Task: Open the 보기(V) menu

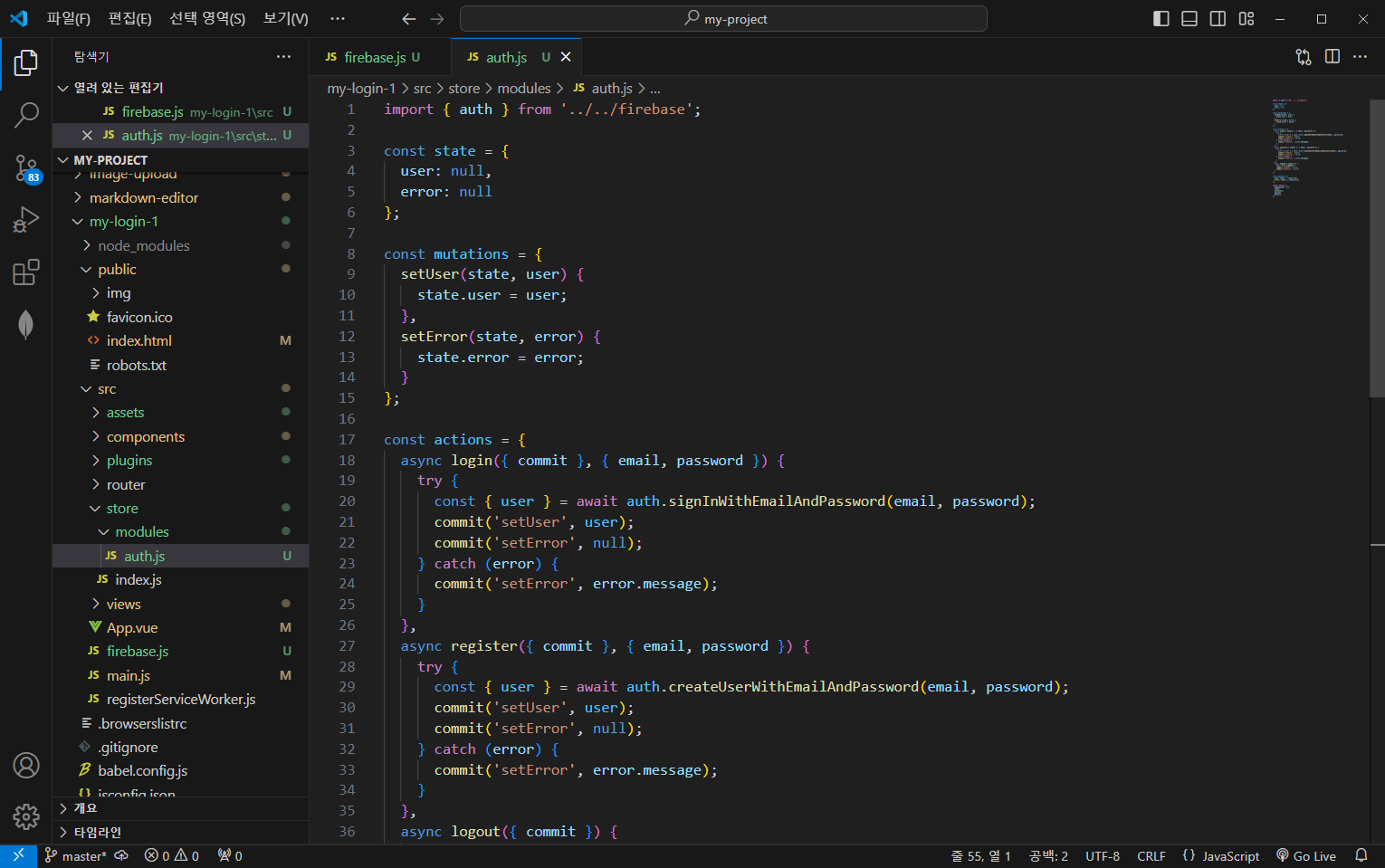Action: (x=286, y=19)
